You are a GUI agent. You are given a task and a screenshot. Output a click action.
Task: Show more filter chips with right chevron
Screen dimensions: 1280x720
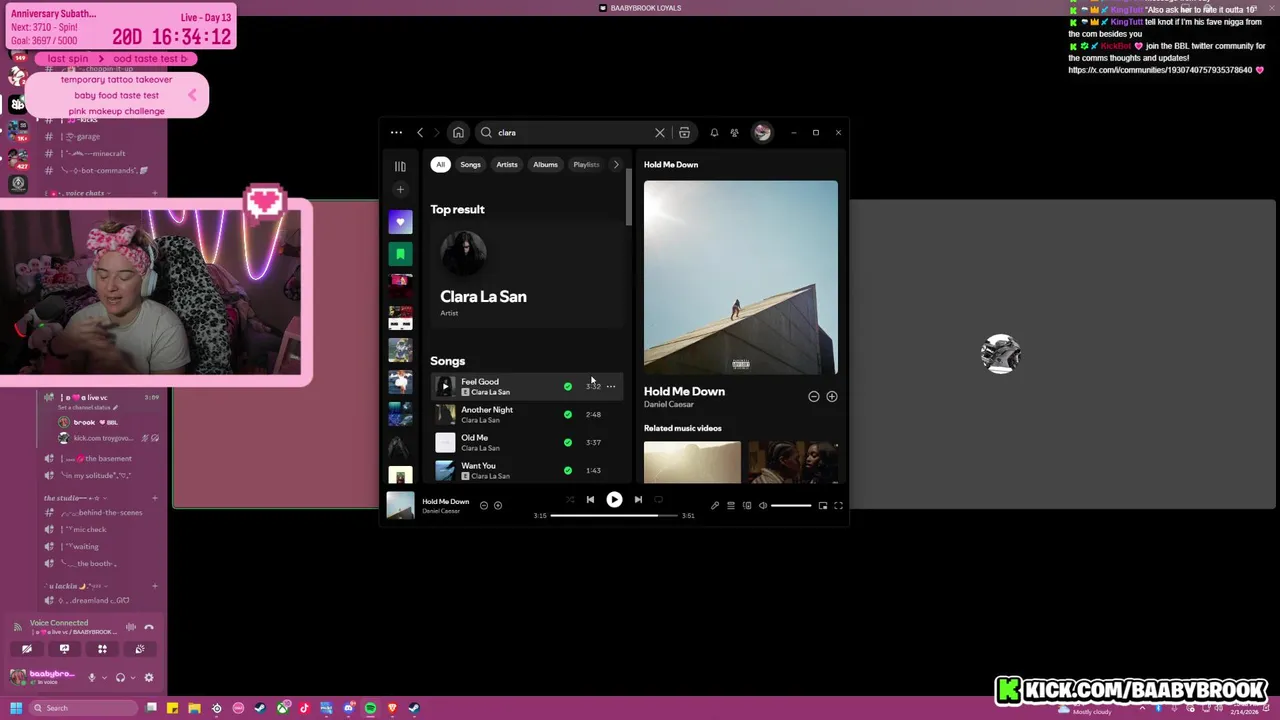coord(616,164)
